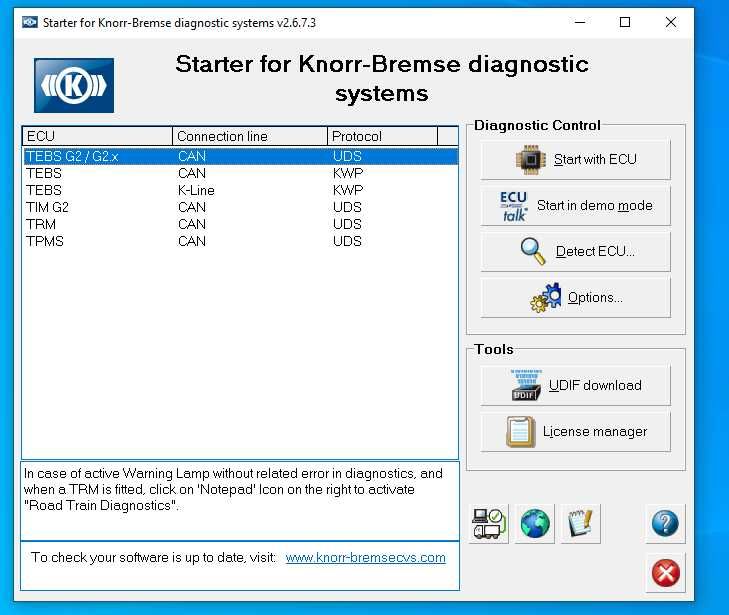Select the TEBS G2 / G2.x row
The image size is (729, 615).
(x=240, y=156)
